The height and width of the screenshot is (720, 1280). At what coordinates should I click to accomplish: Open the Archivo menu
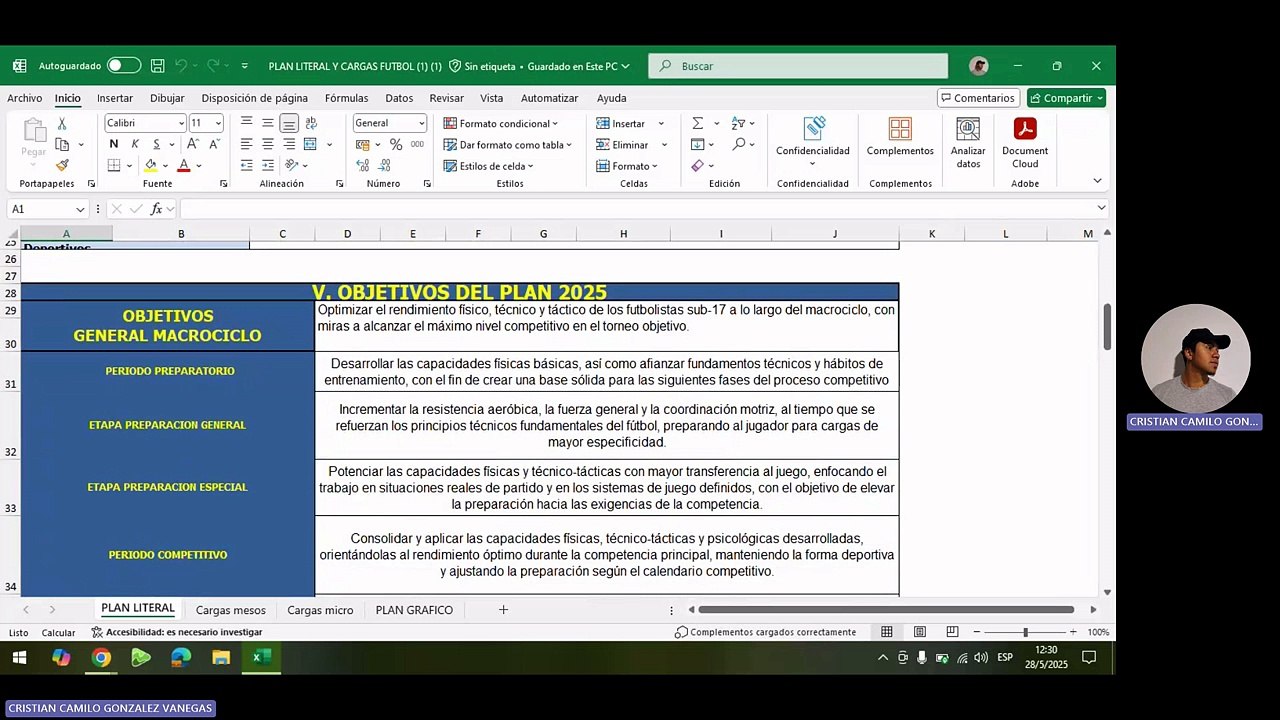(x=25, y=98)
